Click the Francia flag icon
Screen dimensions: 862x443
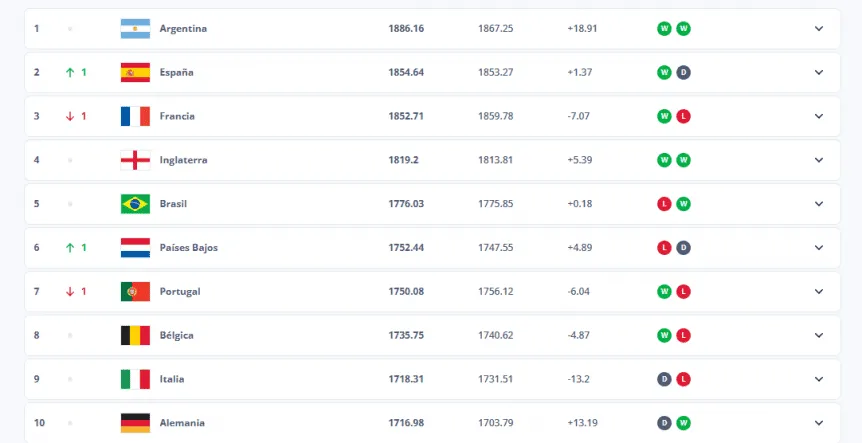coord(134,116)
